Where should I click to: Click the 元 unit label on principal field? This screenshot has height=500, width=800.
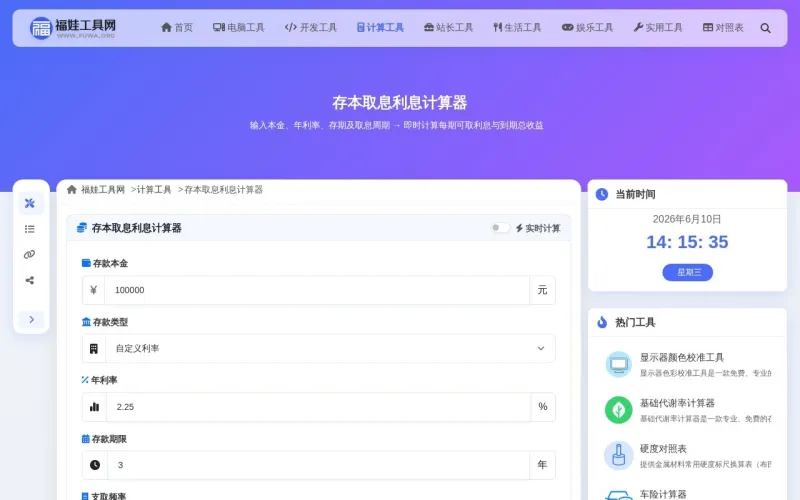pyautogui.click(x=542, y=290)
